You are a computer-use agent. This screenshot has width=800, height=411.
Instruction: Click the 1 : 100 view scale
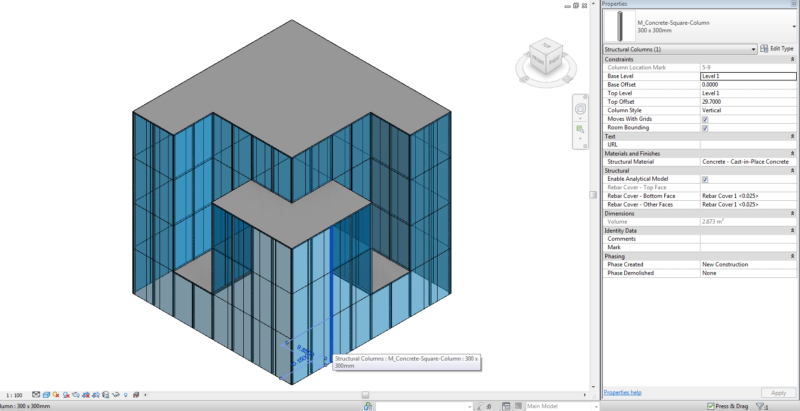point(14,395)
